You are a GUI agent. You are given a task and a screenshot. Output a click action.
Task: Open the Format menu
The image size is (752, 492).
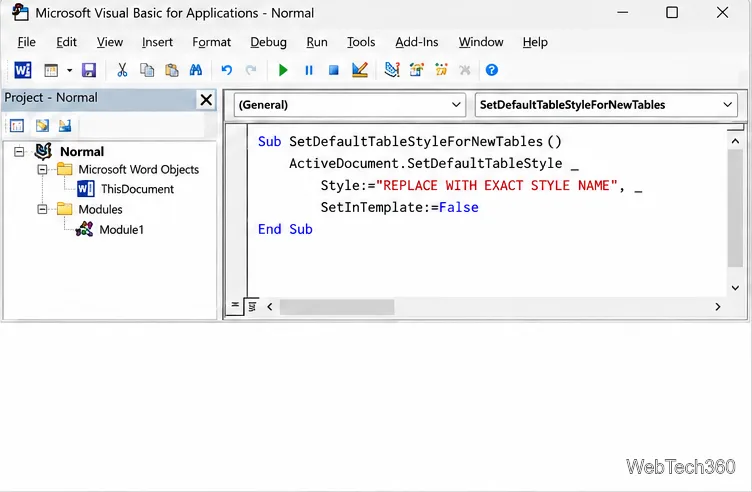click(212, 42)
